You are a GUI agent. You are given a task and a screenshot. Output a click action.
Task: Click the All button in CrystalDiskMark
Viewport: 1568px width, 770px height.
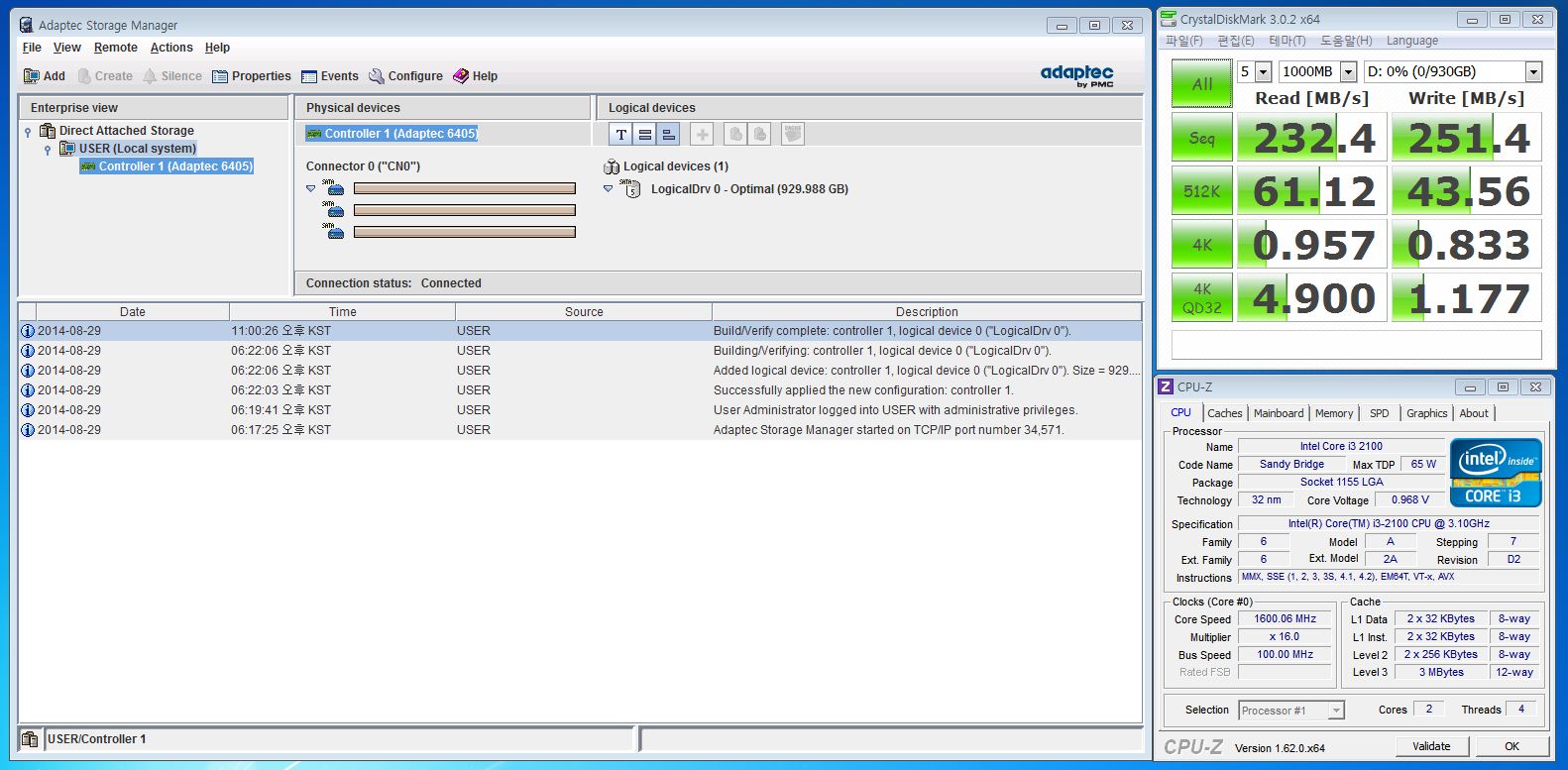(1202, 84)
